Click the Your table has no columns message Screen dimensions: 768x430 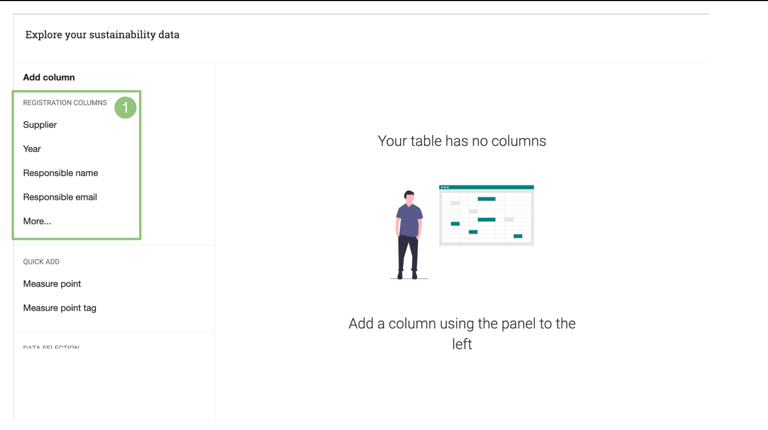click(x=462, y=141)
